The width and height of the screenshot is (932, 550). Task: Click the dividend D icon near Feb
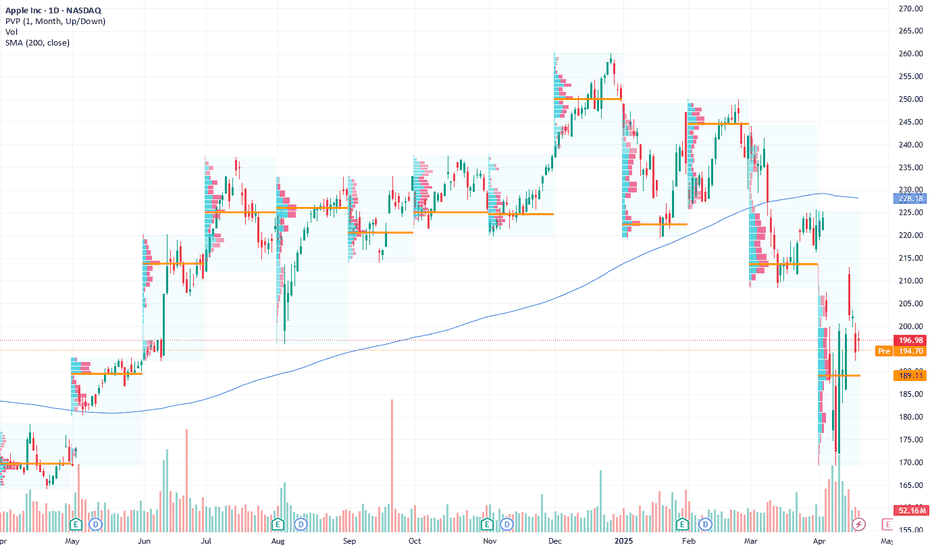pyautogui.click(x=705, y=524)
